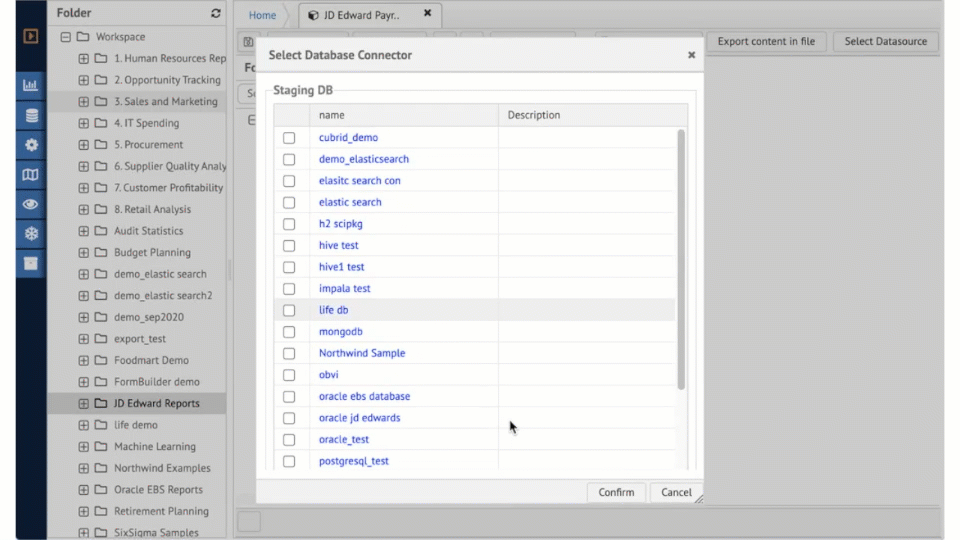
Task: Close the JD Edward Payr.. tab
Action: [427, 13]
